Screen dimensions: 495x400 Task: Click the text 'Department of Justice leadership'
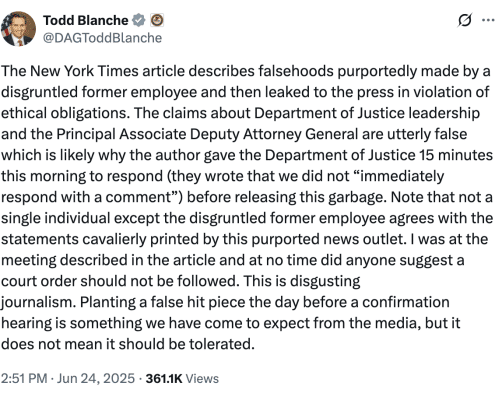[x=367, y=113]
